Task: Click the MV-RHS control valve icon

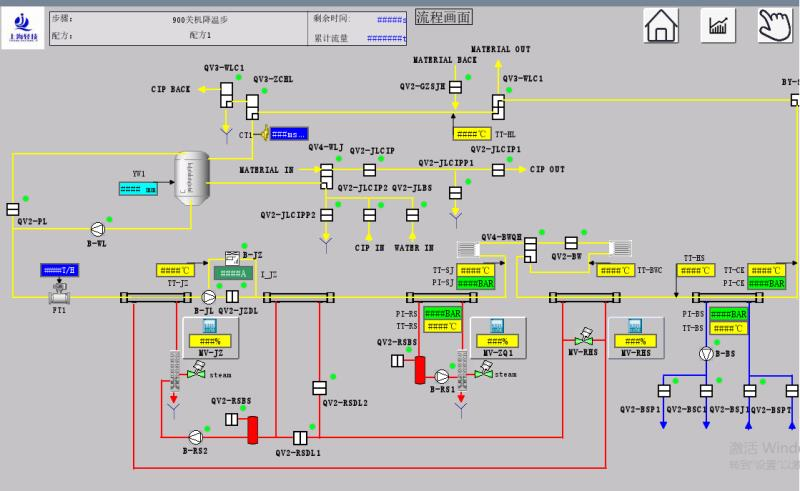Action: click(x=585, y=337)
